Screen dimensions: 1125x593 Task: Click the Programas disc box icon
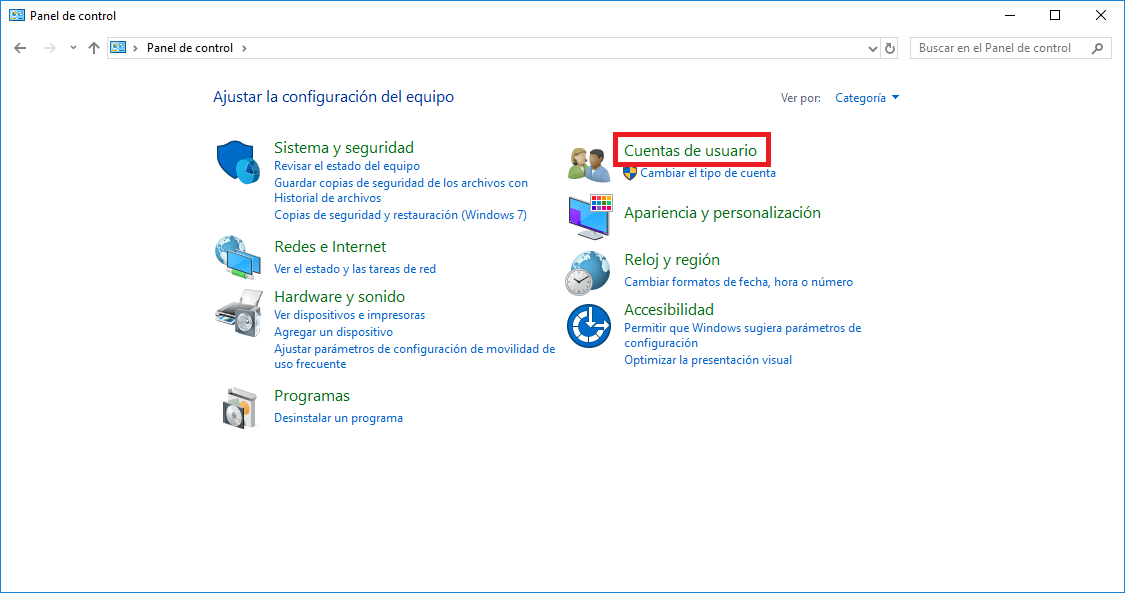pos(239,407)
